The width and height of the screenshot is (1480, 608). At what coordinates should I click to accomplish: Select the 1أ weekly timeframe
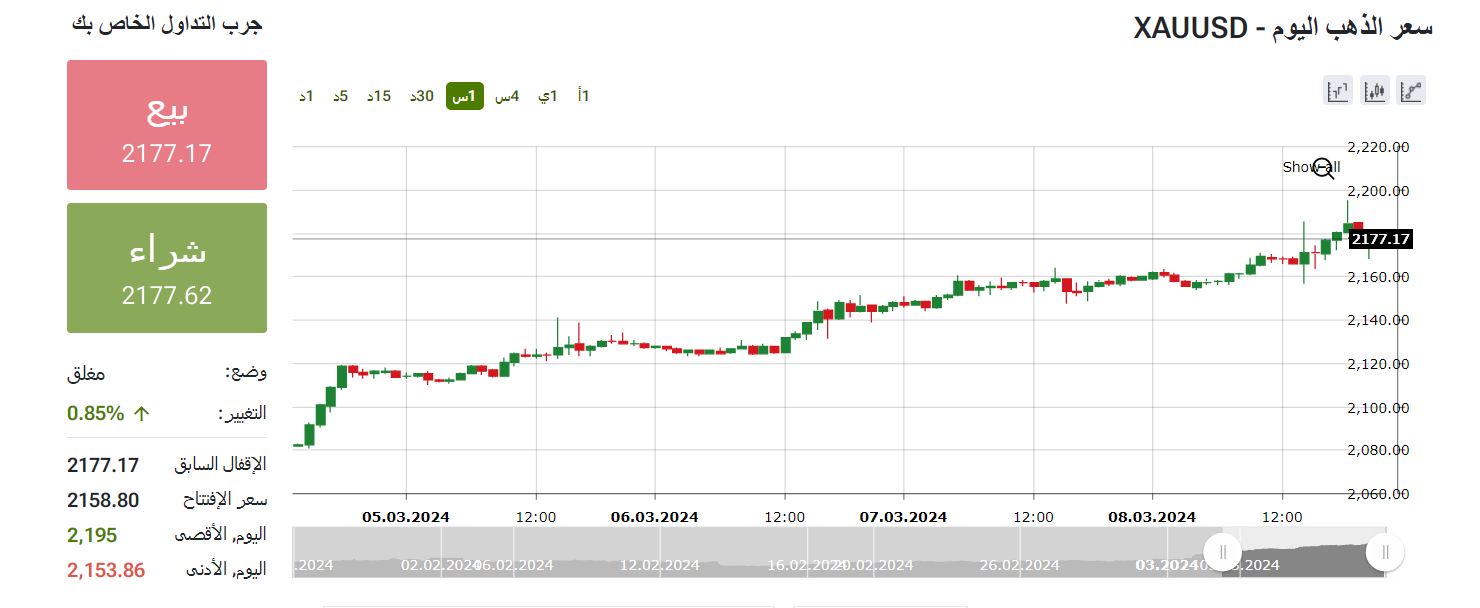coord(584,96)
